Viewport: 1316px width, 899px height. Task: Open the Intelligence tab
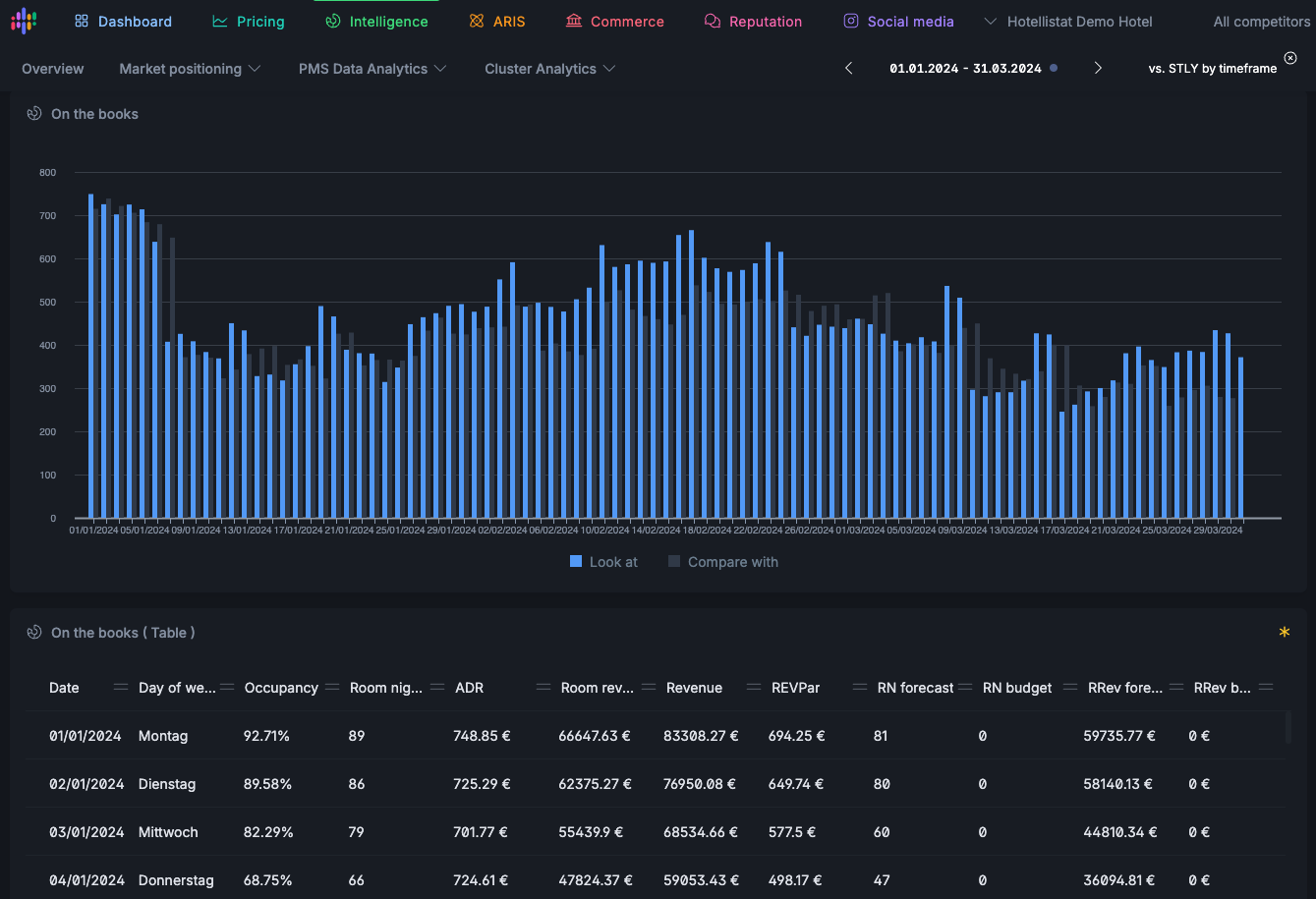click(x=377, y=22)
